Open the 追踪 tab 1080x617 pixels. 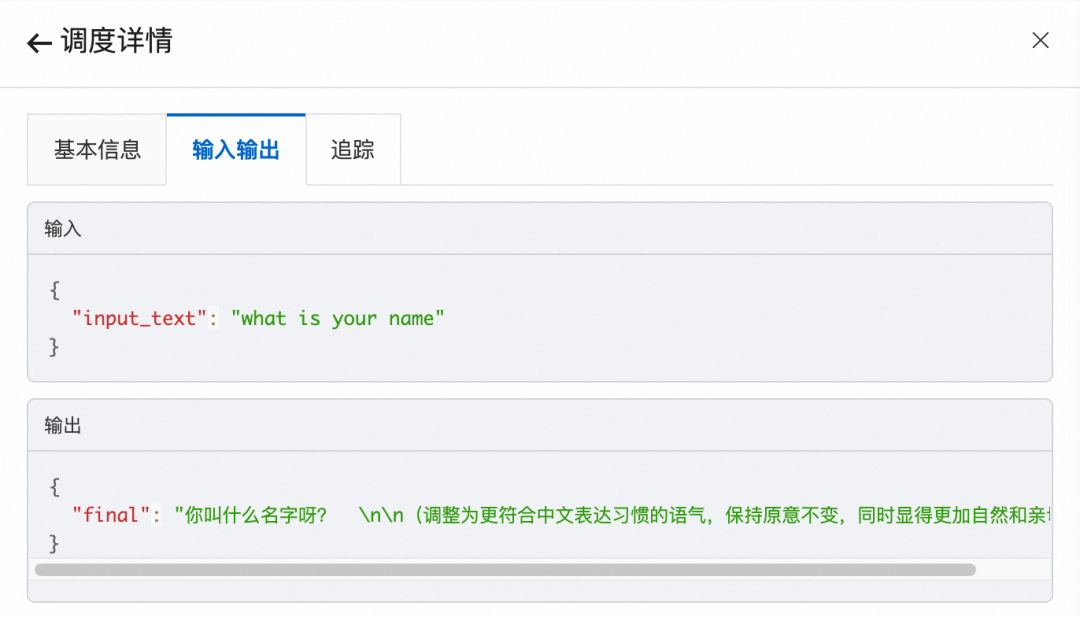353,150
